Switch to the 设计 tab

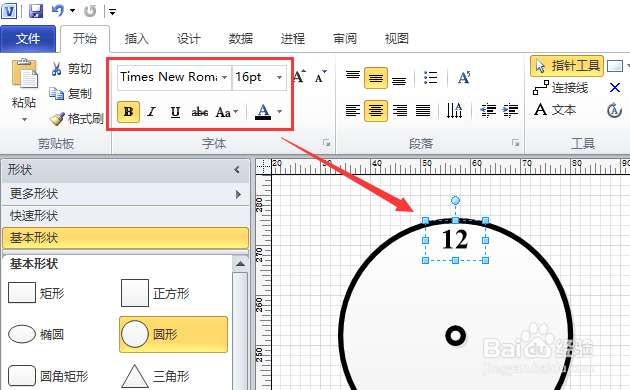pyautogui.click(x=188, y=39)
